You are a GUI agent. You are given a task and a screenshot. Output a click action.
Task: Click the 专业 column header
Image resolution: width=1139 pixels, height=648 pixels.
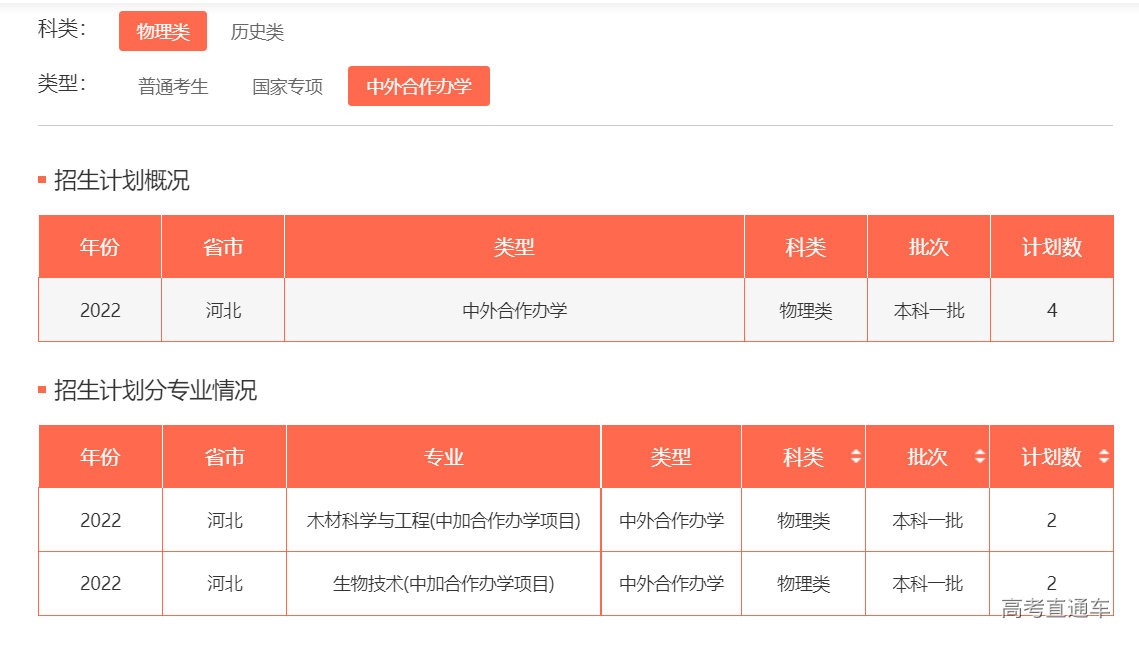coord(443,457)
